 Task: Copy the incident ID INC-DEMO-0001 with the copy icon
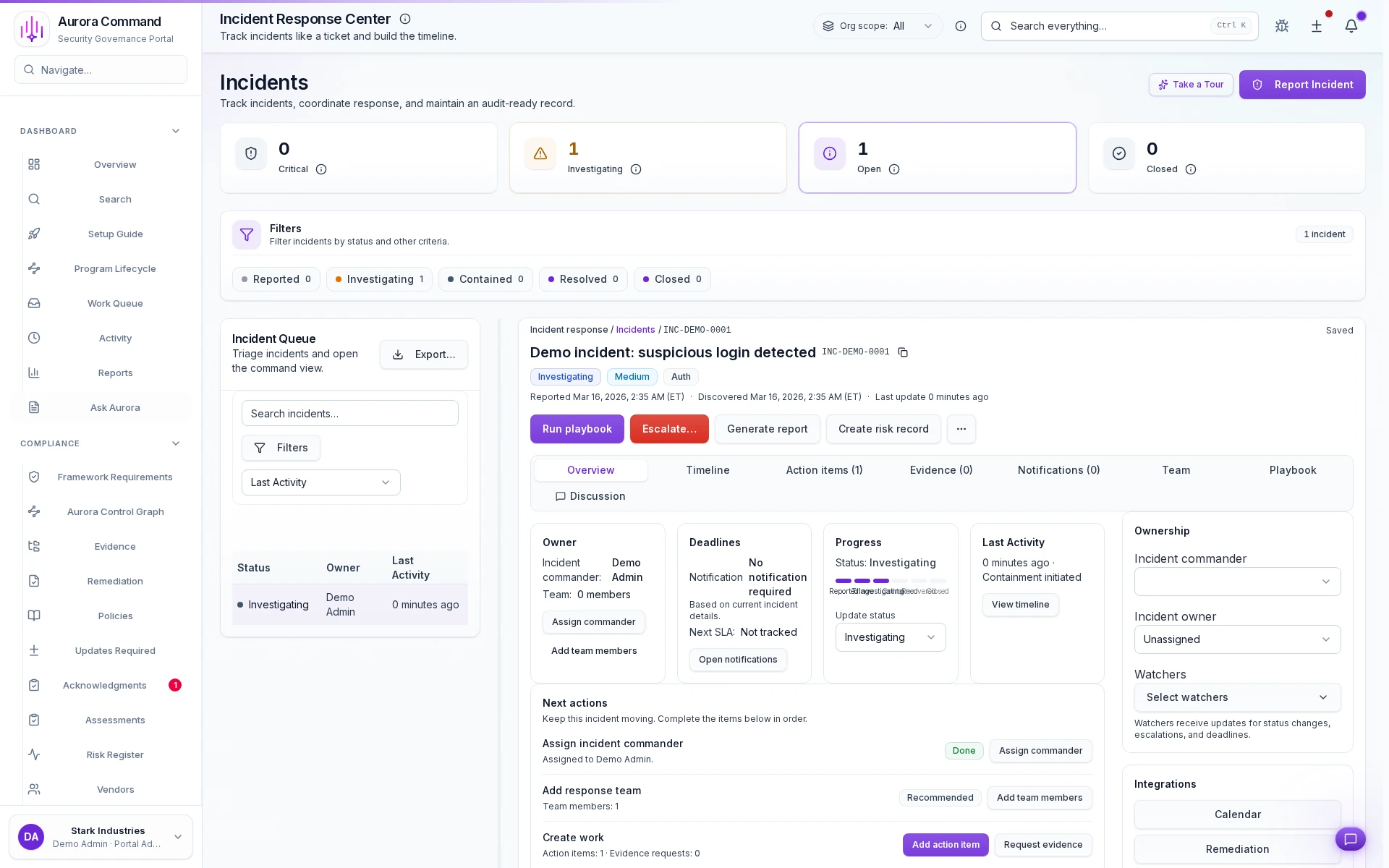tap(903, 352)
